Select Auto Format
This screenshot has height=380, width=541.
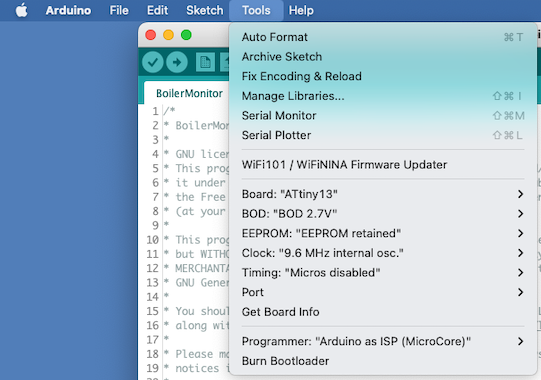pyautogui.click(x=383, y=37)
